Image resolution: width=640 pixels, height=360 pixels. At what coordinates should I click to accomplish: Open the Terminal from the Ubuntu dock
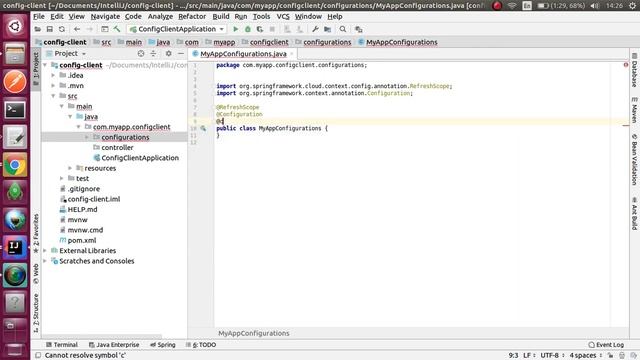coord(15,110)
